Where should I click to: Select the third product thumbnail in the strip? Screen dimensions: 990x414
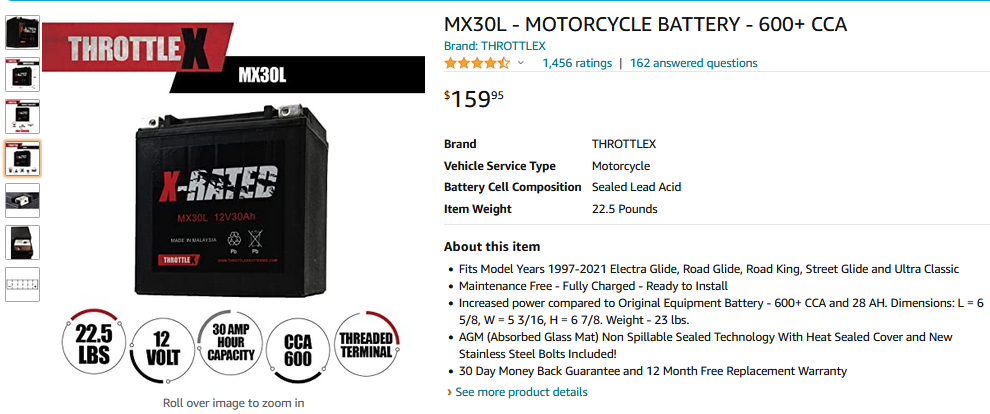click(x=23, y=116)
